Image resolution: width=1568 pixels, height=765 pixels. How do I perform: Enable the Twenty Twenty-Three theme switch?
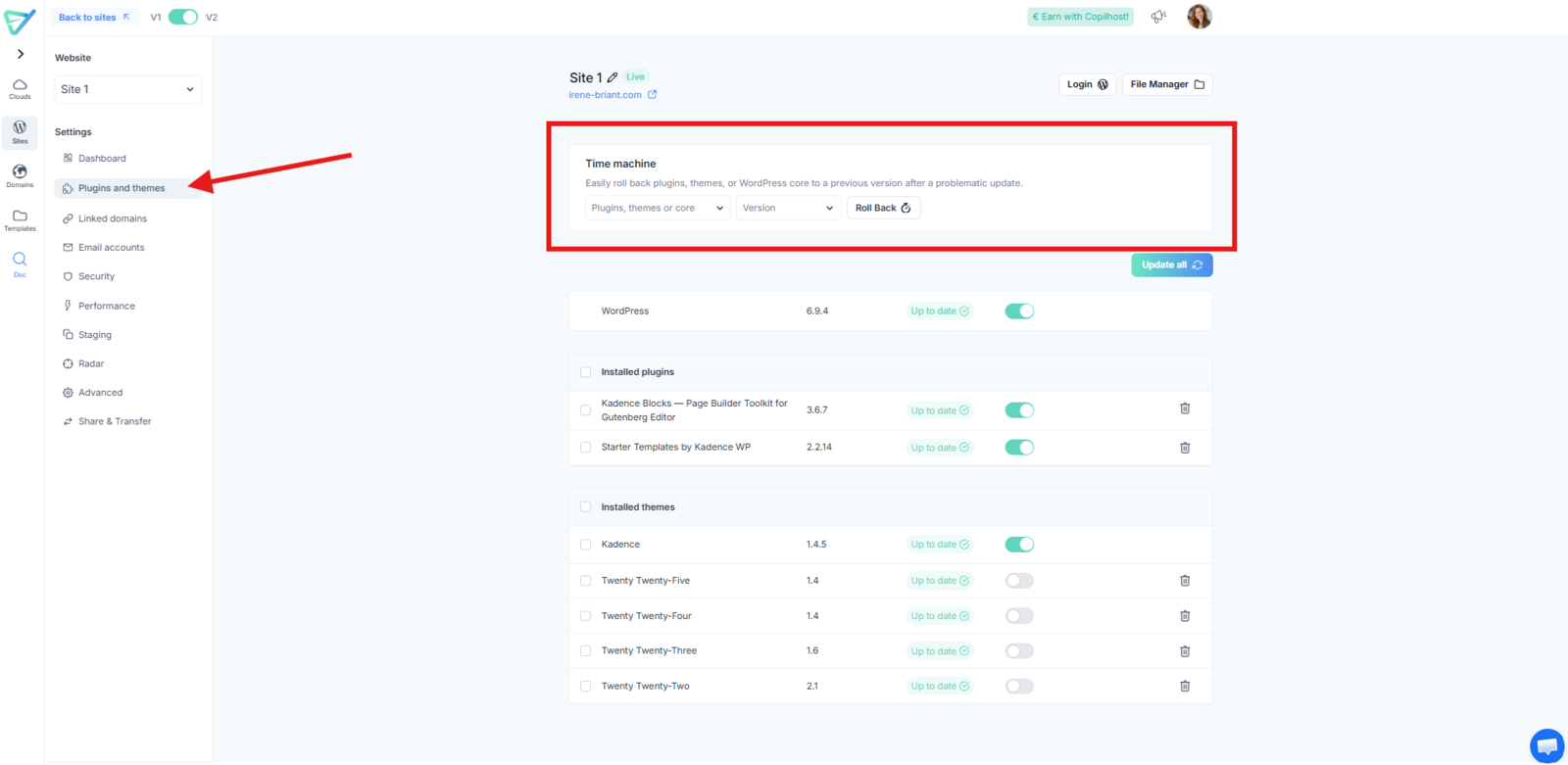(x=1019, y=651)
